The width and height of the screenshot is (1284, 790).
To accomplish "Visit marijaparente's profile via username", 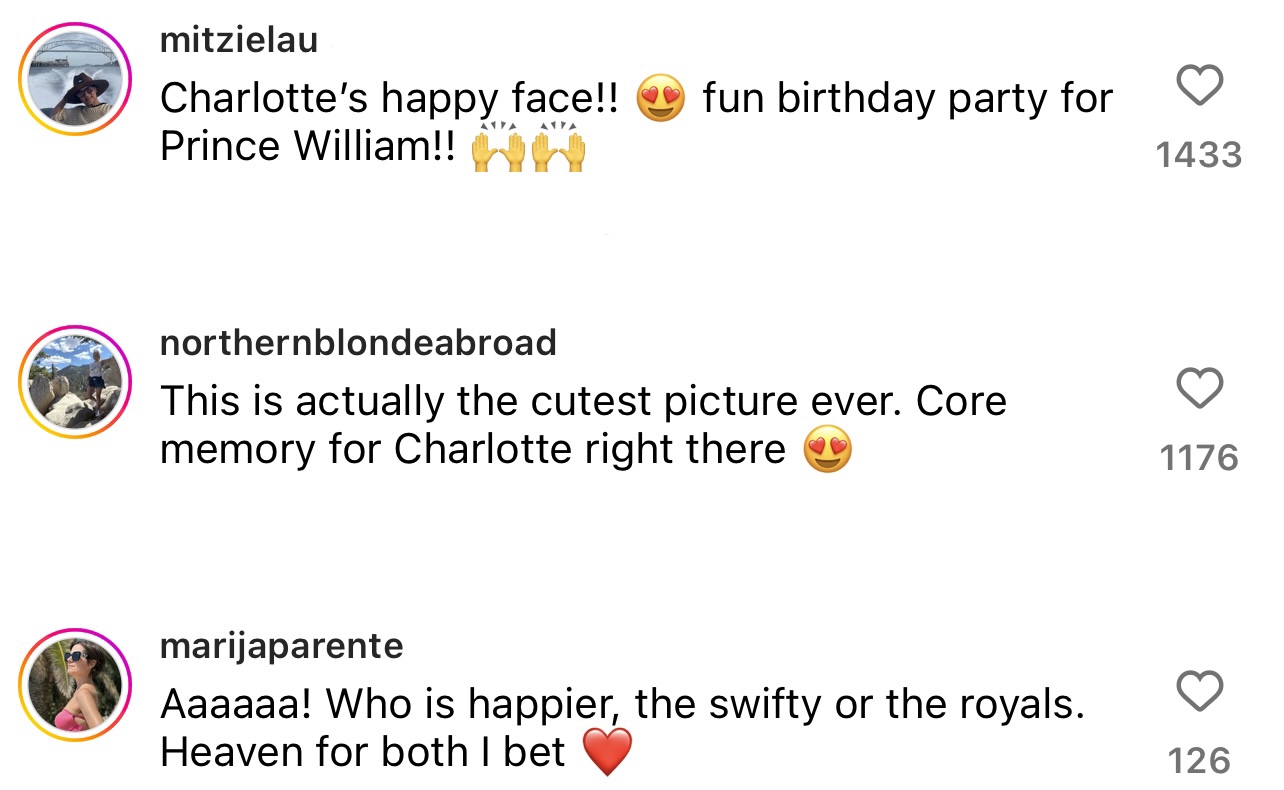I will pos(281,646).
